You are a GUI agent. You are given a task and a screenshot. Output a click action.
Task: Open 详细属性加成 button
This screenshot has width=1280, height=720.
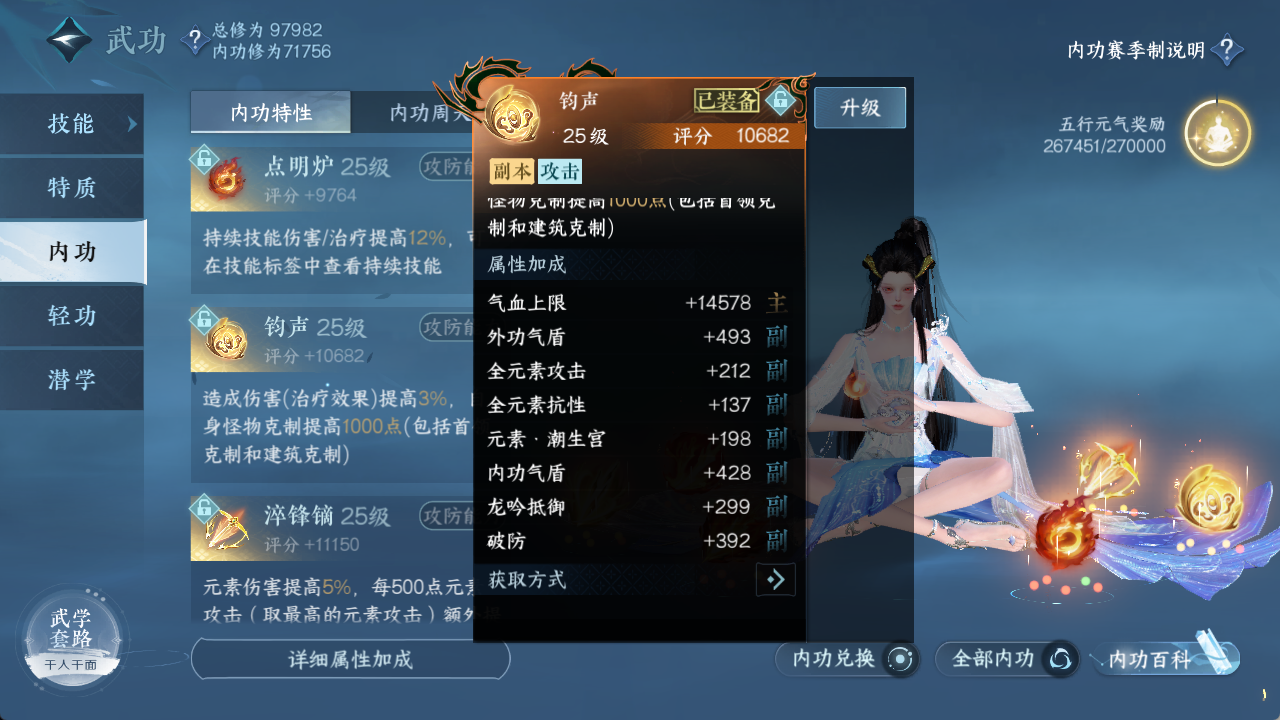[x=350, y=659]
